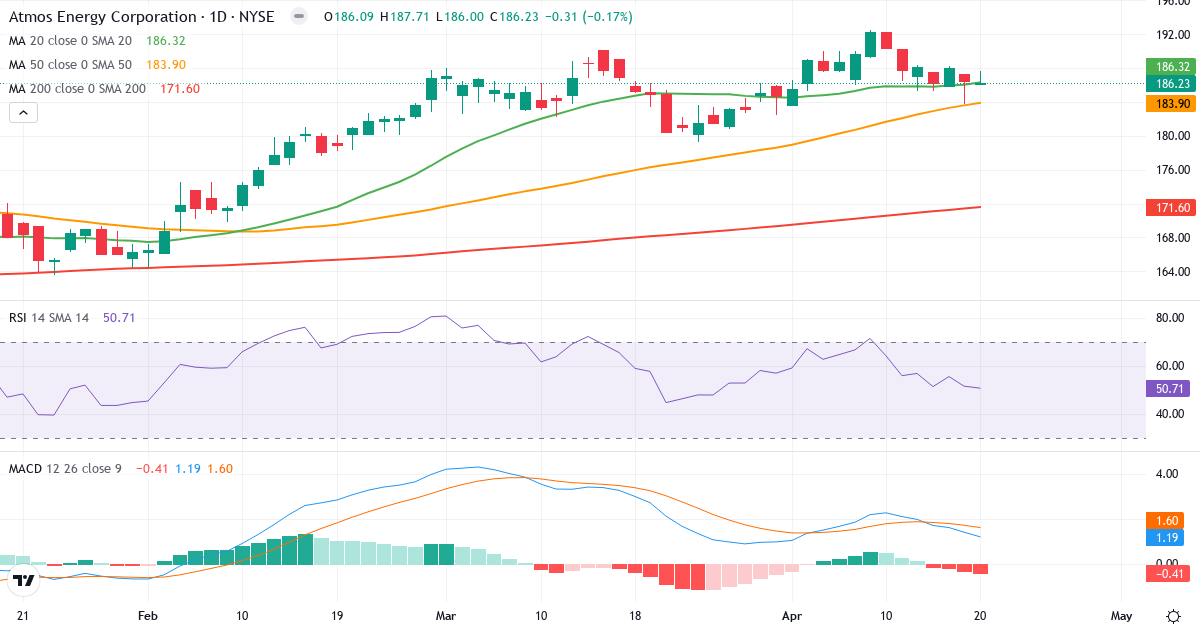Select the TradingView logo

coord(22,578)
